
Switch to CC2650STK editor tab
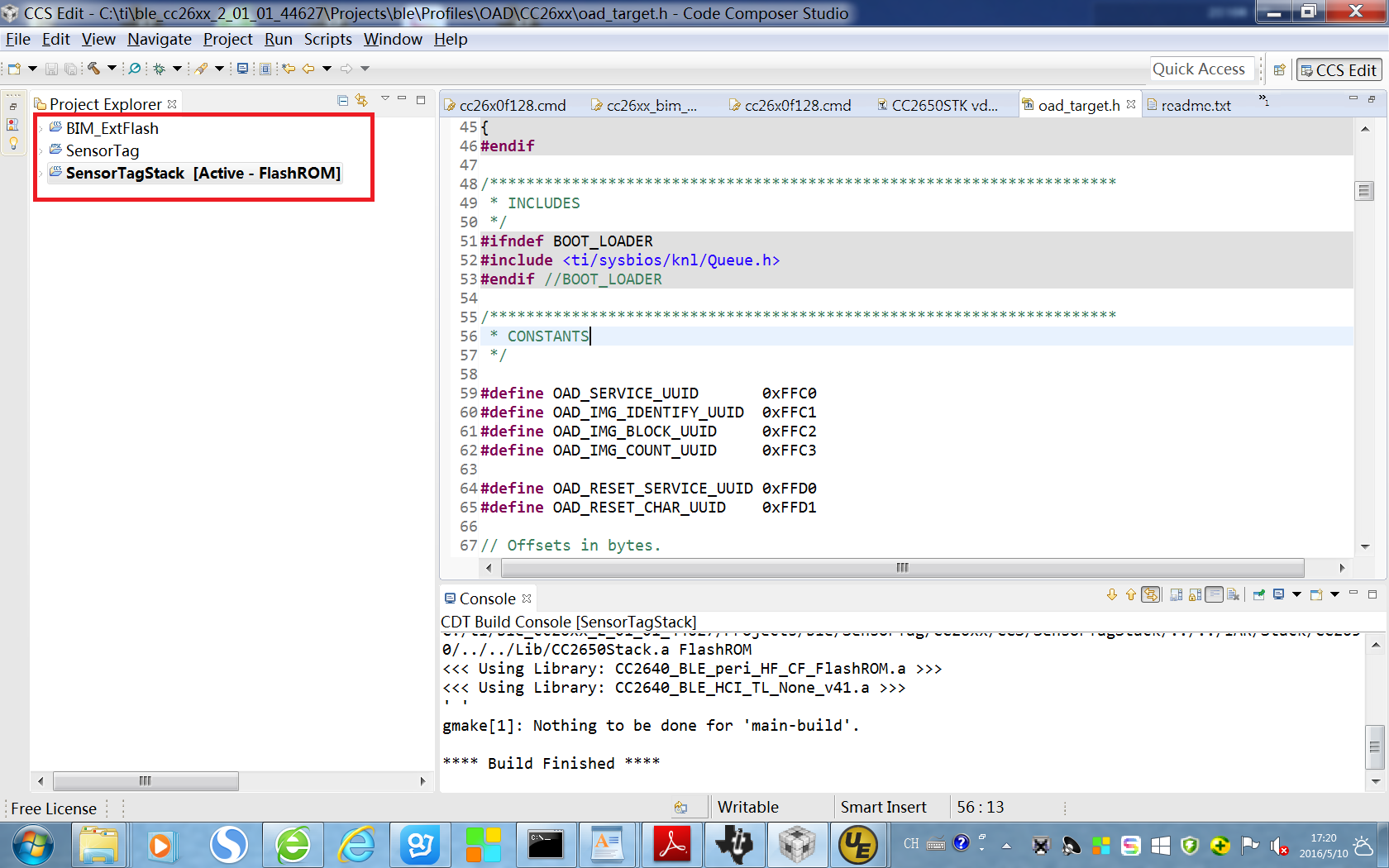938,105
